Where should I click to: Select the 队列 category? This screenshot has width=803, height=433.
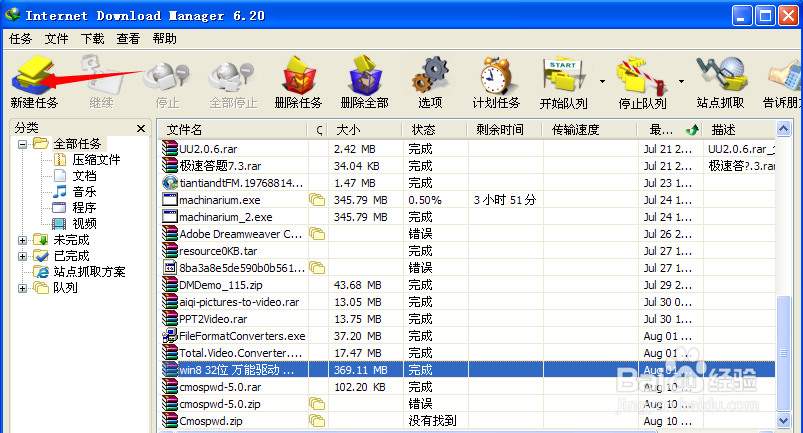[66, 288]
